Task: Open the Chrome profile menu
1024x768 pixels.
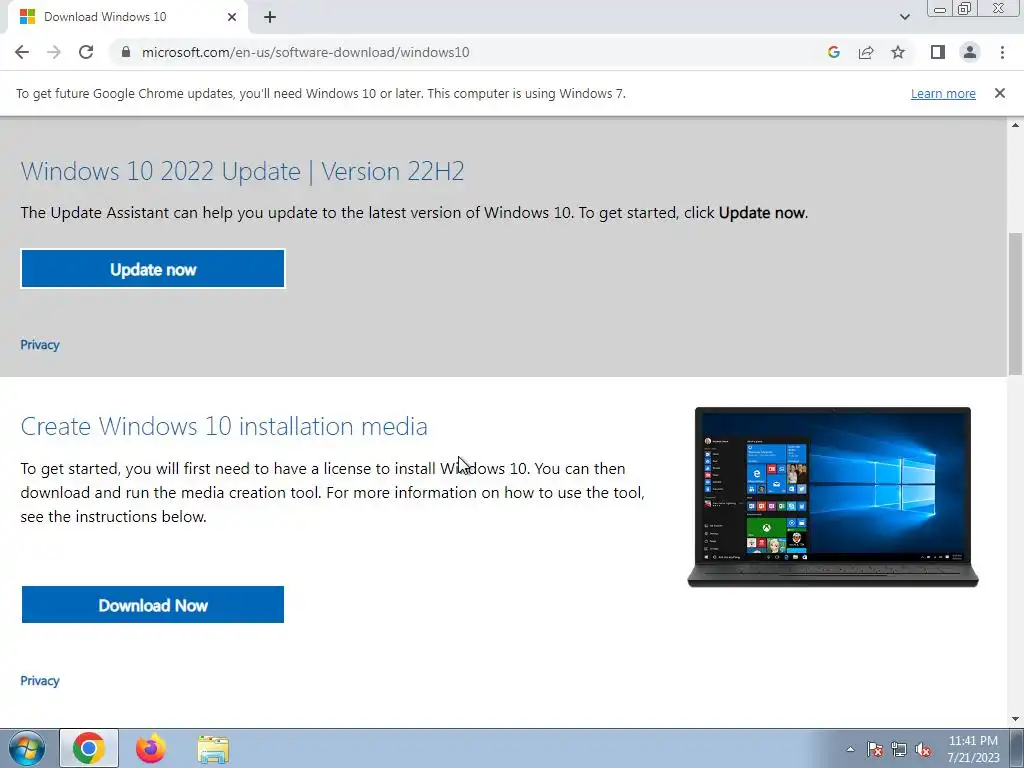Action: pyautogui.click(x=970, y=52)
